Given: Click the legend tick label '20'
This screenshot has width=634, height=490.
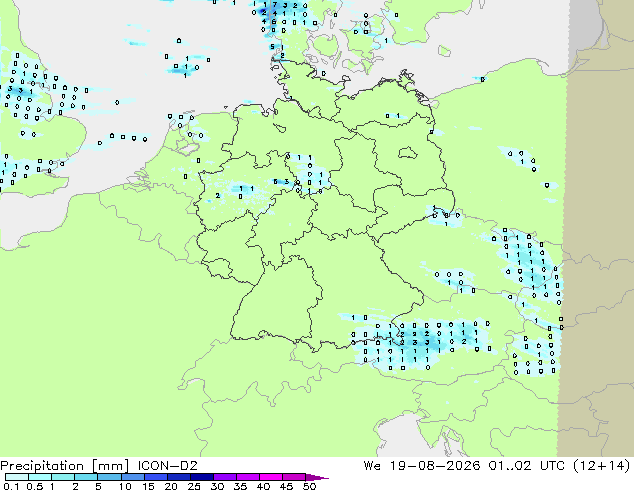Looking at the screenshot, I should click(x=171, y=486).
